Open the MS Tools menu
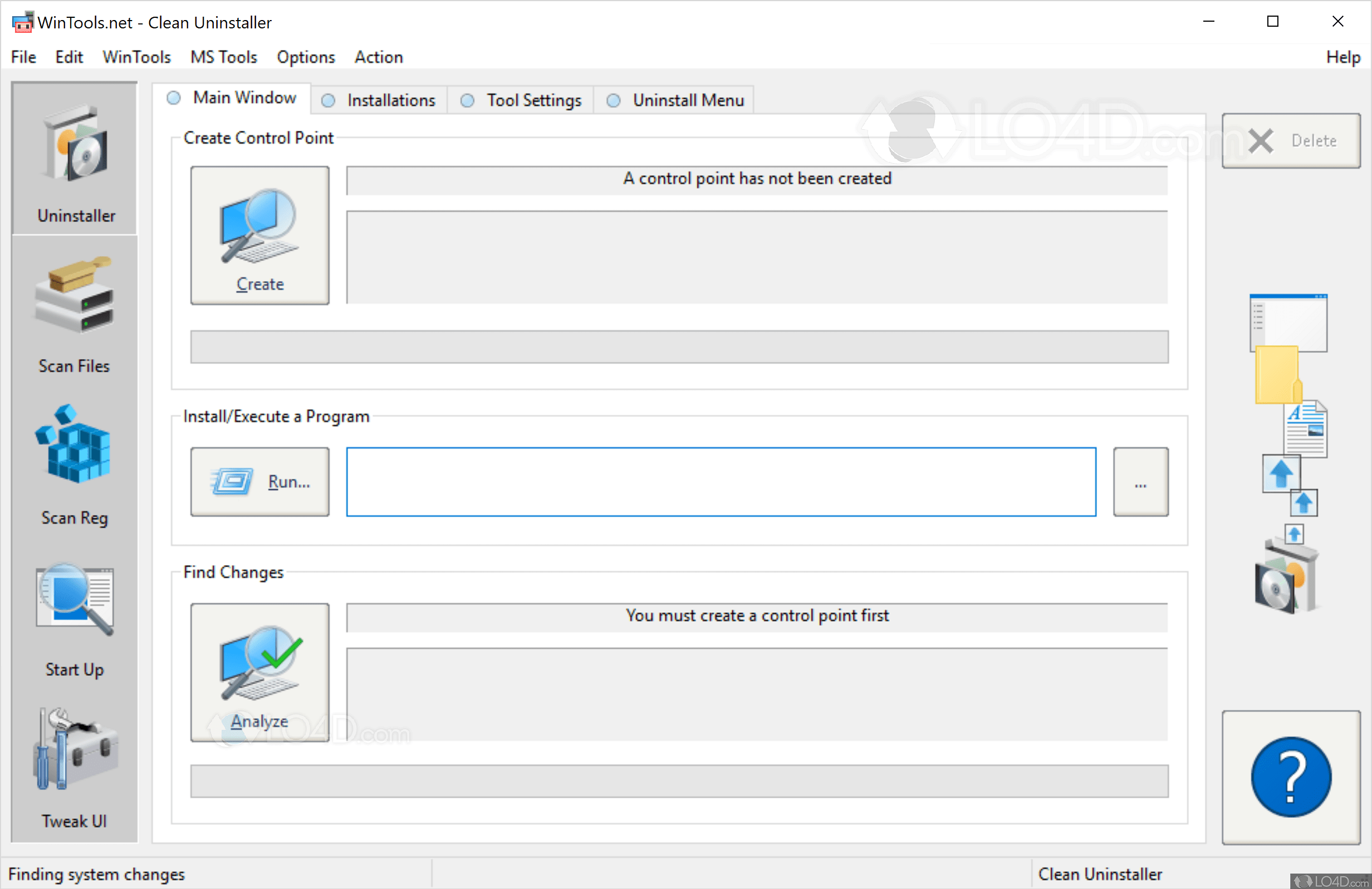 click(x=224, y=57)
